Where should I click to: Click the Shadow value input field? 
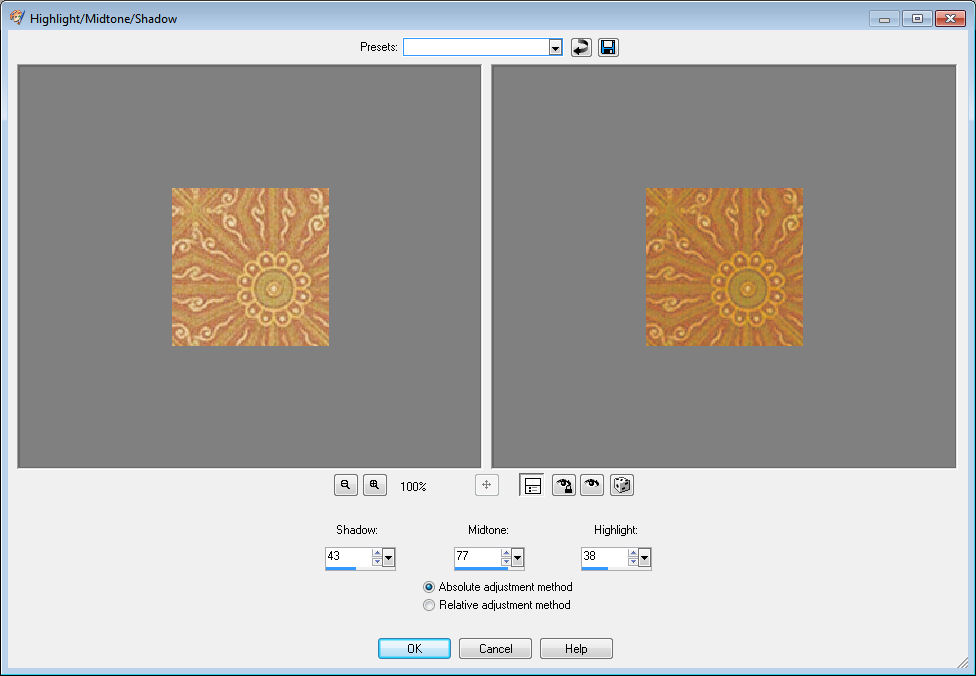(348, 556)
